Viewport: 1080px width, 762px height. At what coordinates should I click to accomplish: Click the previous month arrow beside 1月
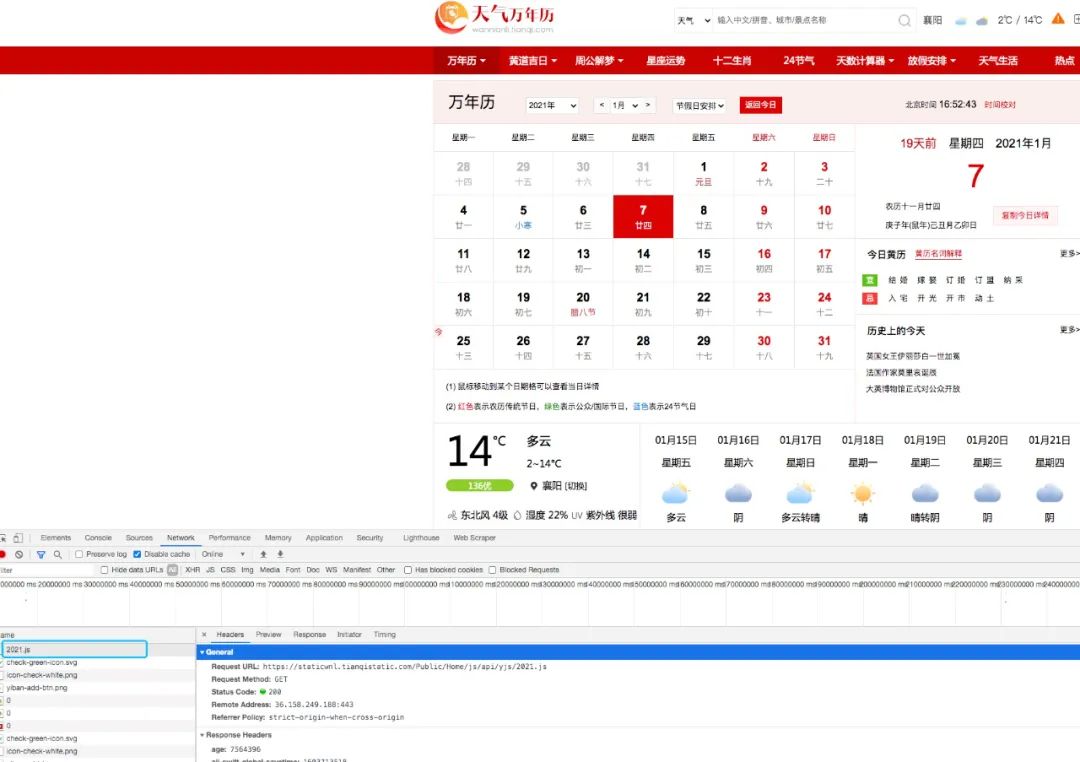pyautogui.click(x=601, y=105)
